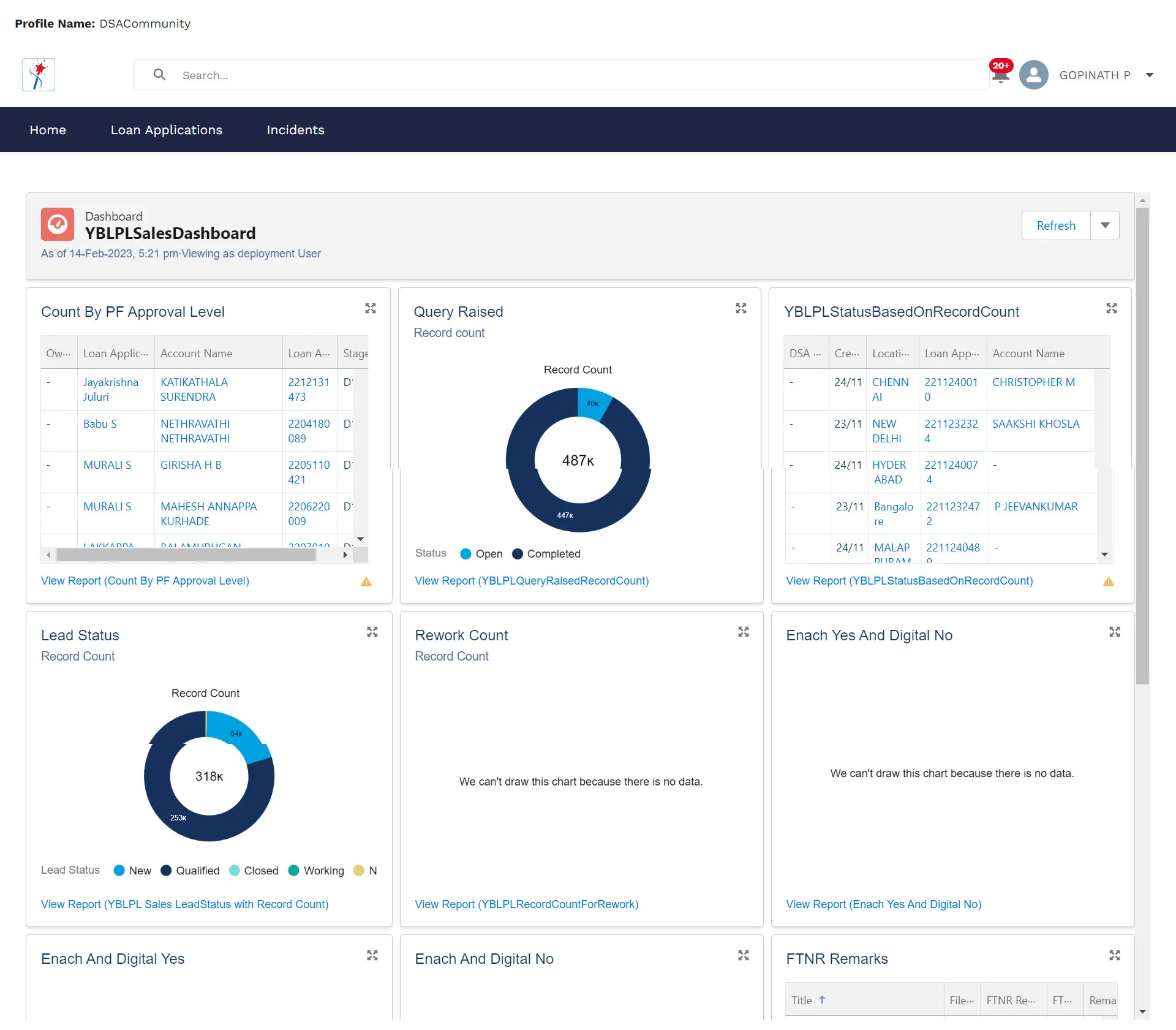The height and width of the screenshot is (1030, 1176).
Task: Click the dashboard scrollbar up arrow
Action: coord(1142,200)
